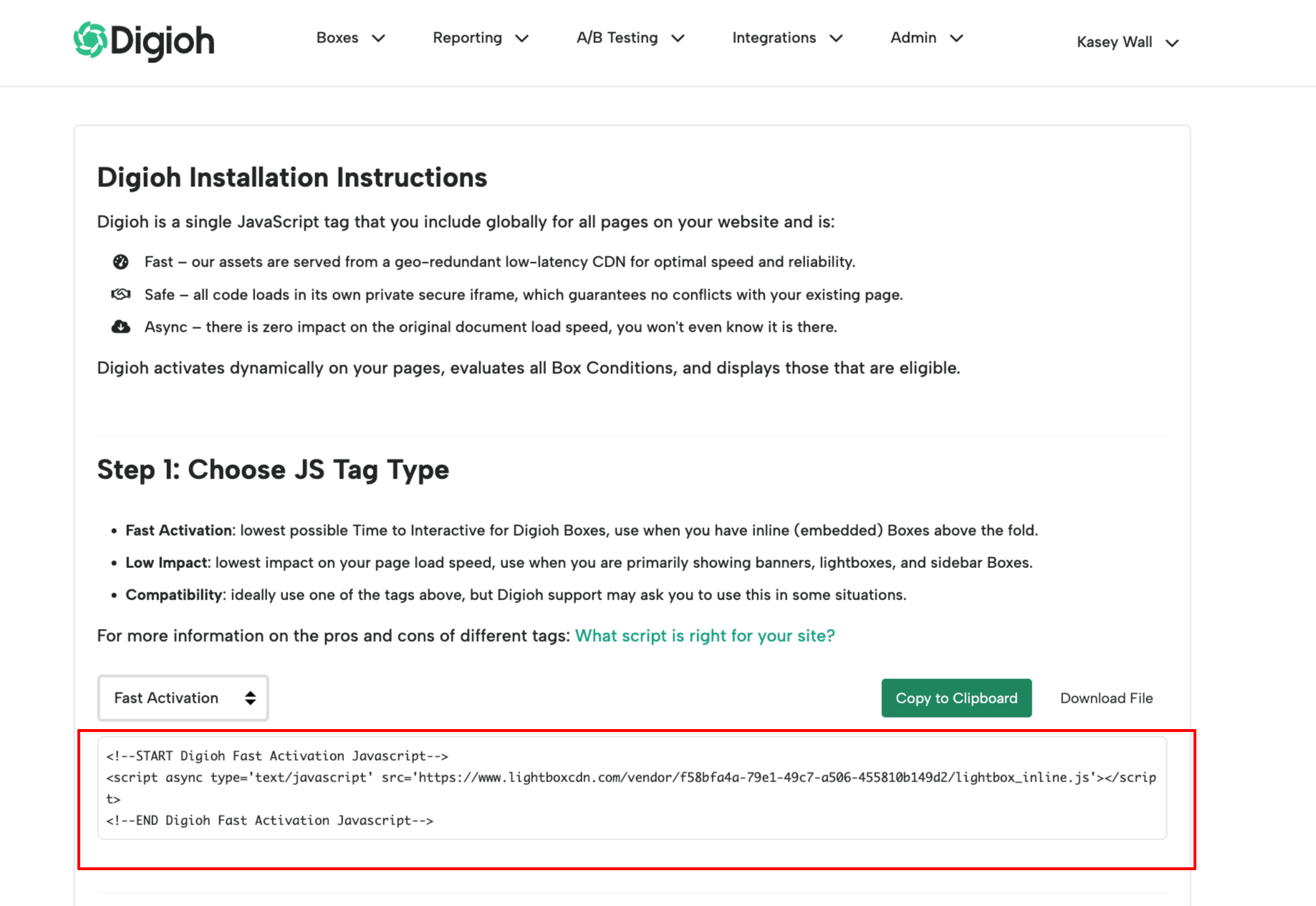Click the START Digioh Fast Activation comment line

[x=277, y=756]
